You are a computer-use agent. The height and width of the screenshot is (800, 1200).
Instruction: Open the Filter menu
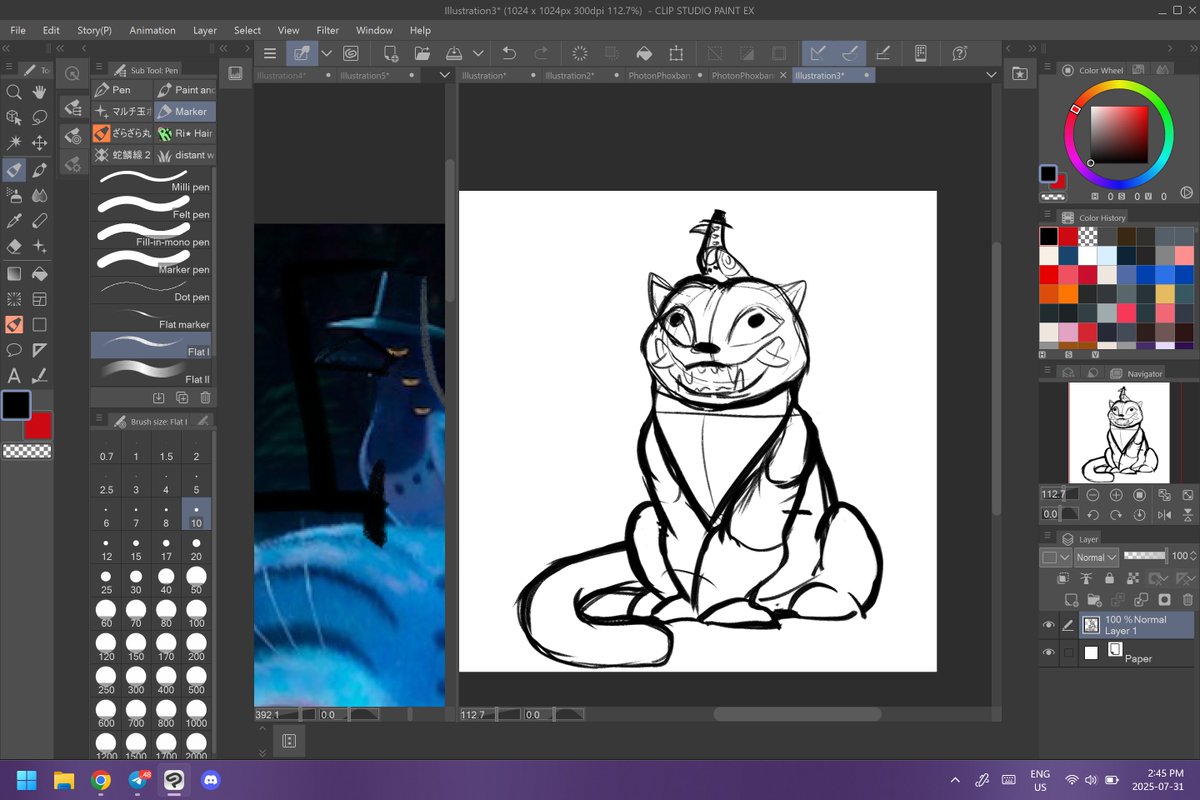[x=327, y=30]
